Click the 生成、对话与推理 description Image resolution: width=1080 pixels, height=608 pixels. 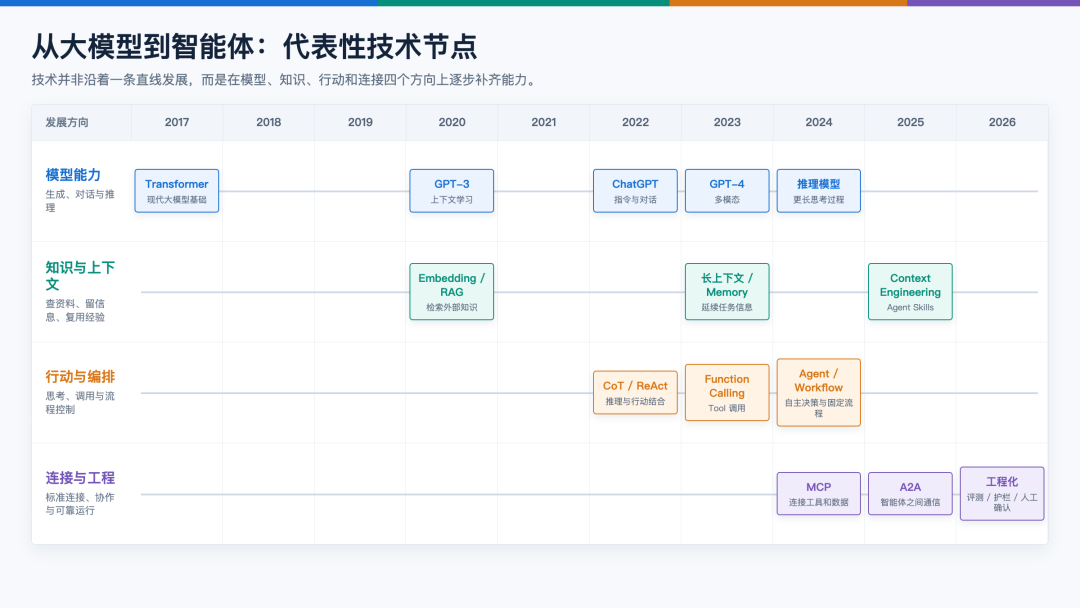[x=80, y=200]
